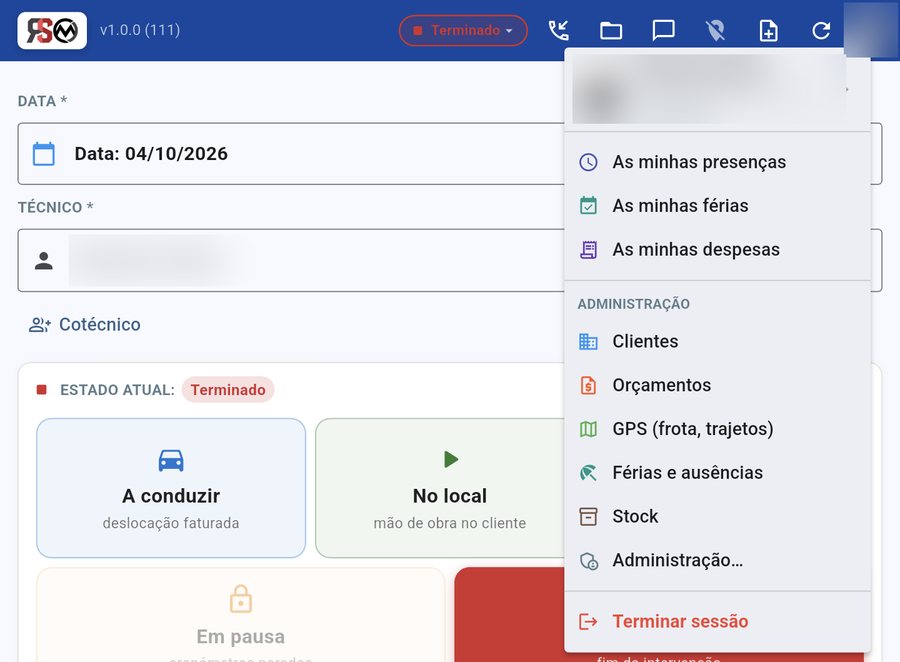This screenshot has height=662, width=900.
Task: Click the add document icon
Action: point(768,30)
